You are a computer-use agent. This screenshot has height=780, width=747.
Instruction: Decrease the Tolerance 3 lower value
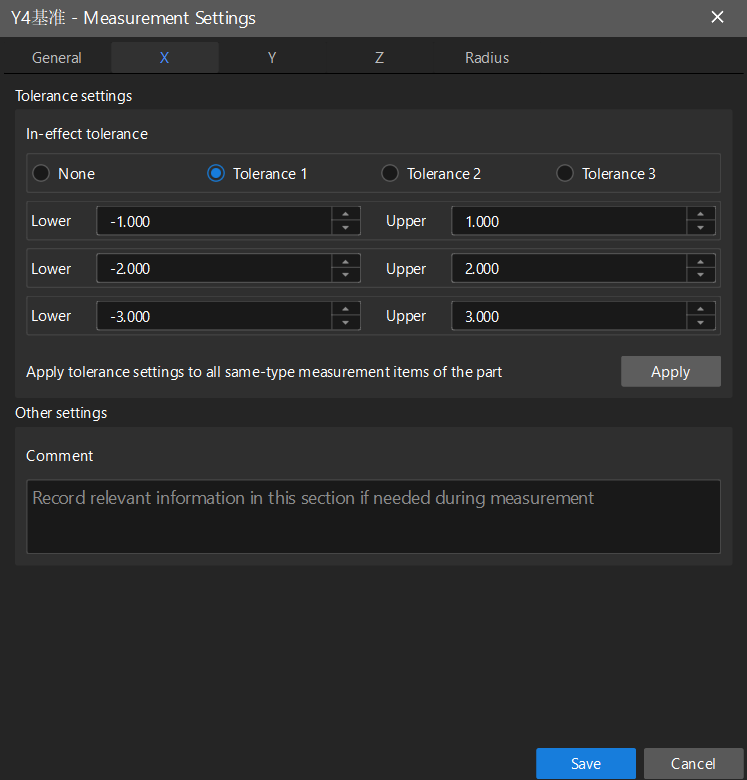pos(345,323)
